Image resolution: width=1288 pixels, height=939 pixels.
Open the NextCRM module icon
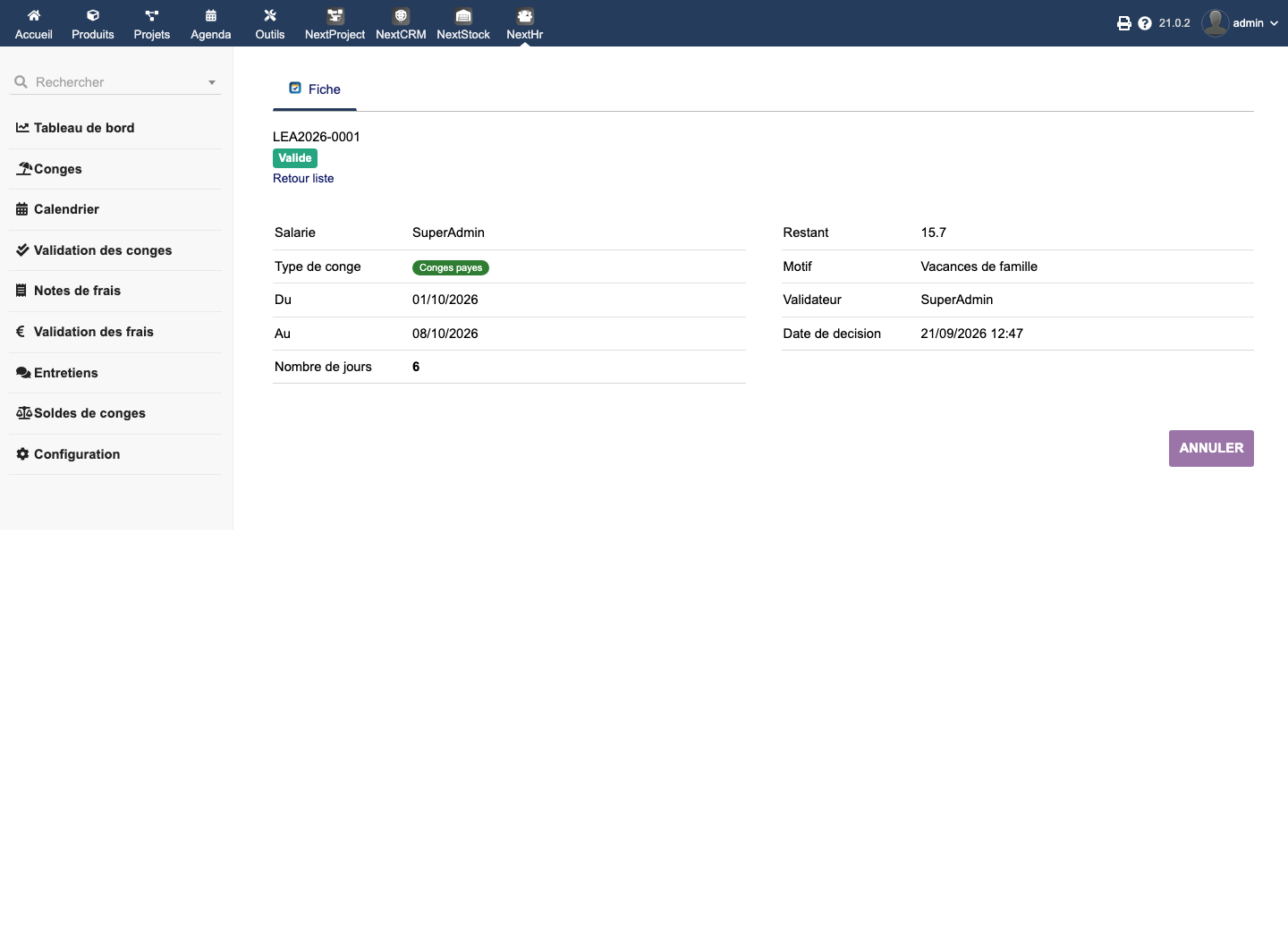401,15
